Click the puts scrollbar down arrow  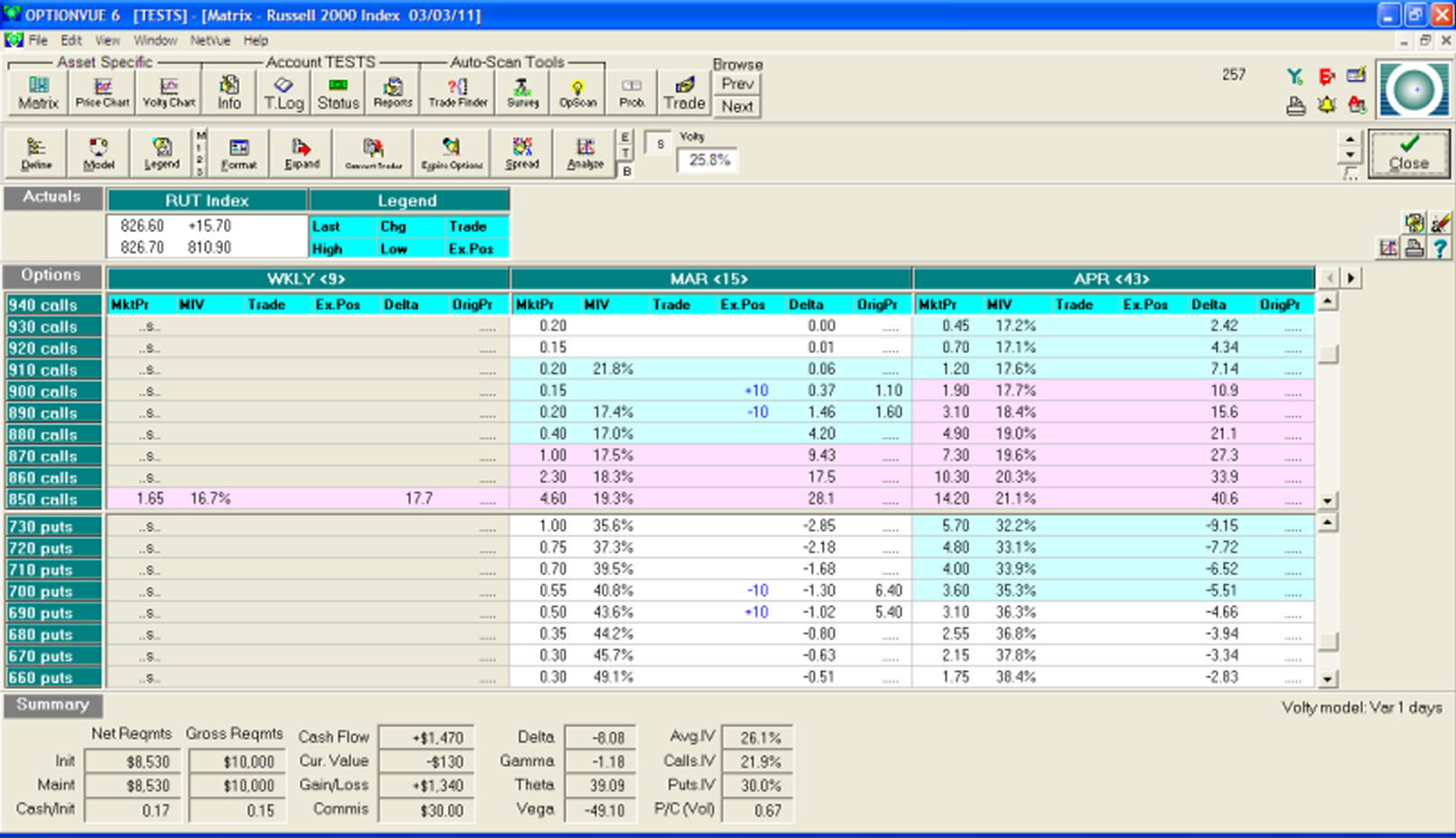1327,679
